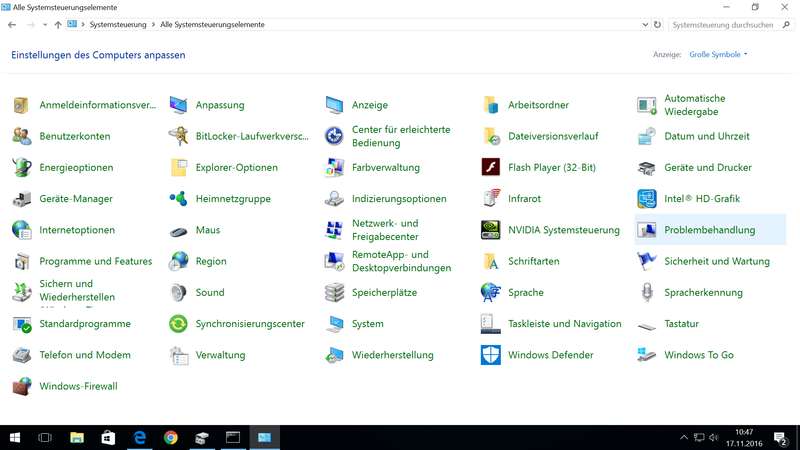Go to Netzwerk- und Freigabecenter

coord(385,230)
